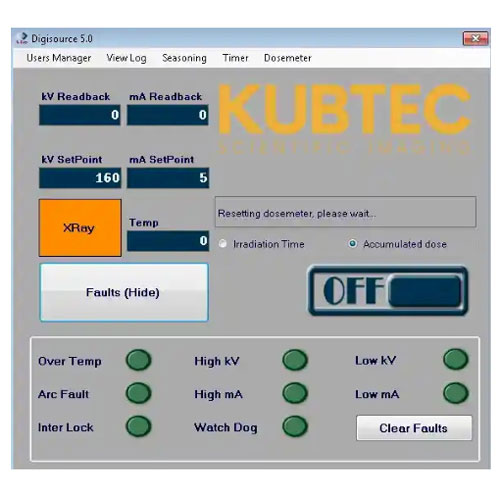This screenshot has width=500, height=499.
Task: Click the Low kV indicator light
Action: click(x=456, y=359)
